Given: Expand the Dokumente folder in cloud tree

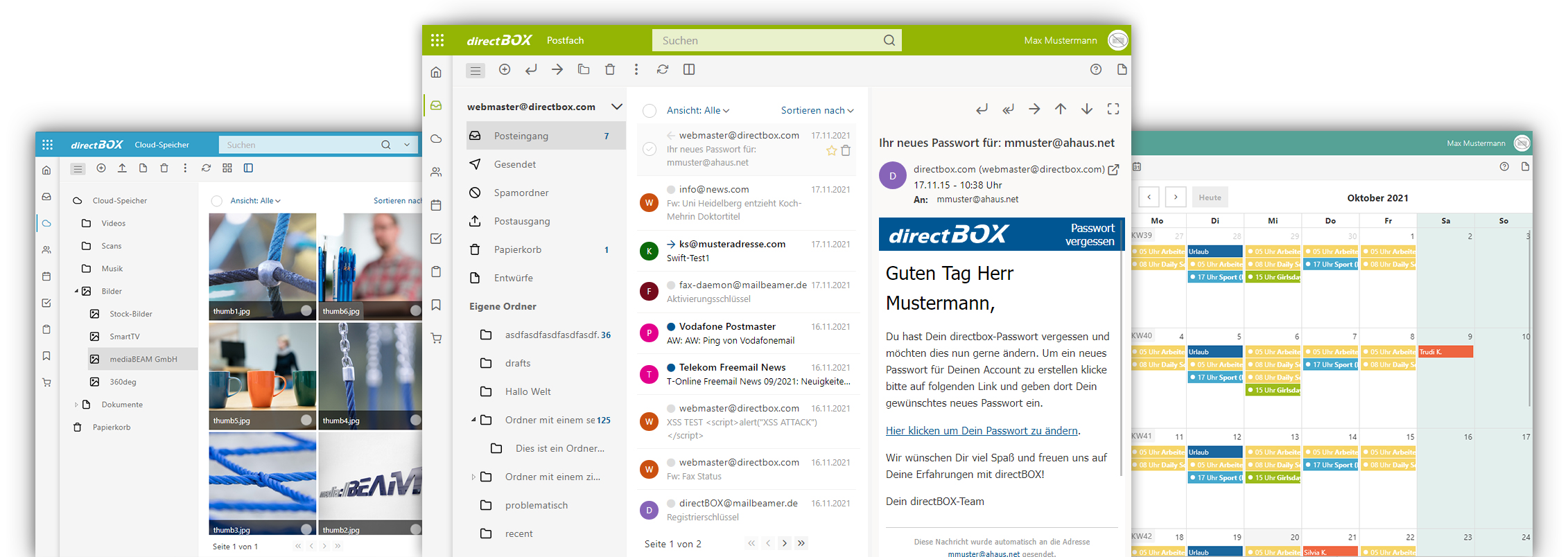Looking at the screenshot, I should point(76,405).
